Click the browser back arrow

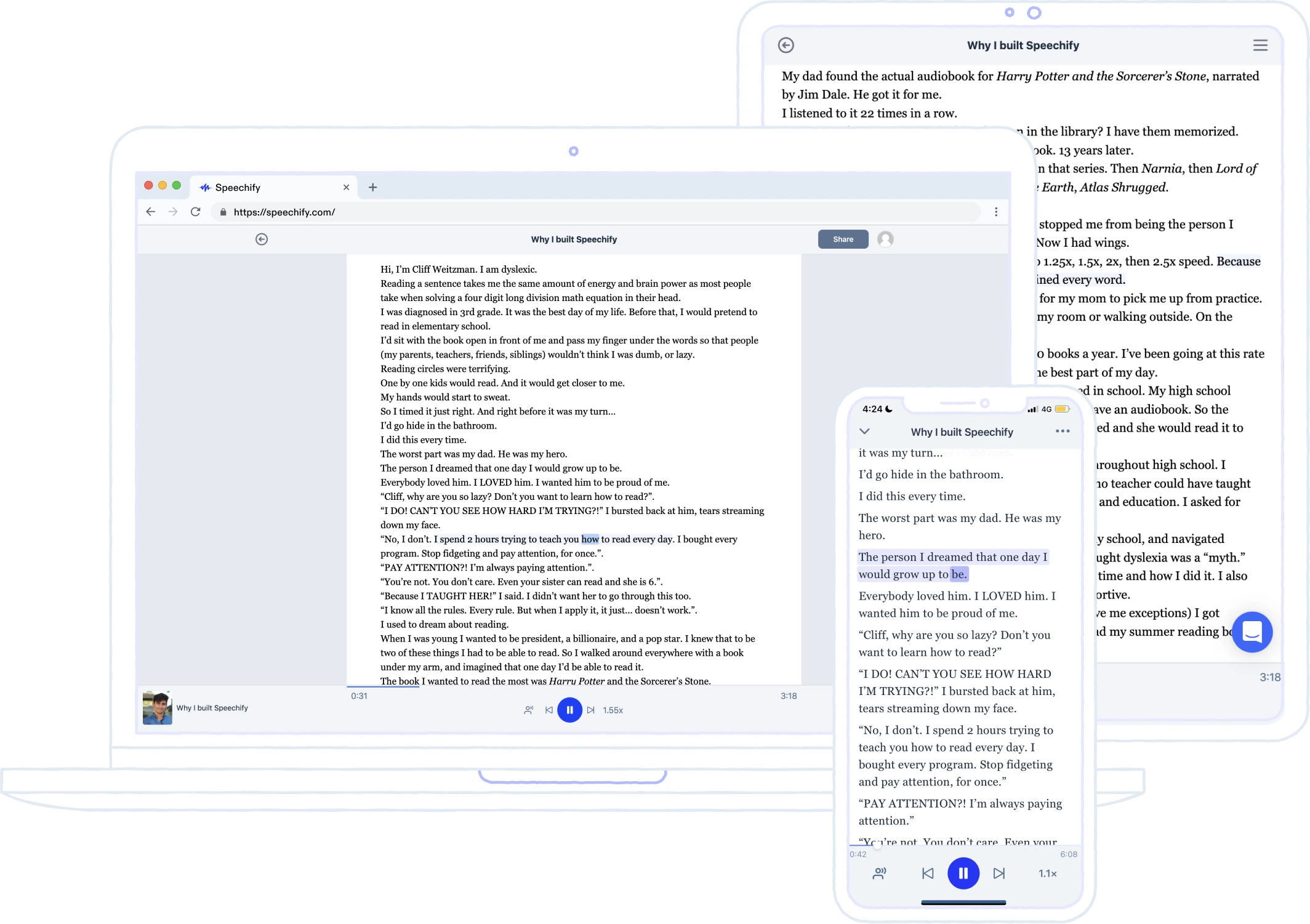pyautogui.click(x=151, y=212)
